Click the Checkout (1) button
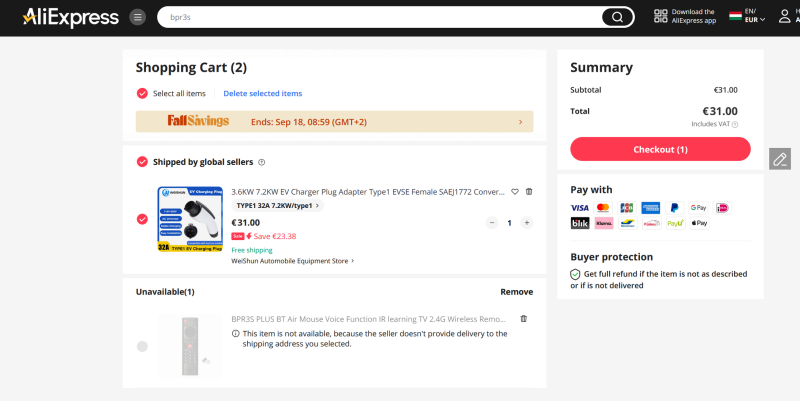This screenshot has width=800, height=409. coord(660,149)
